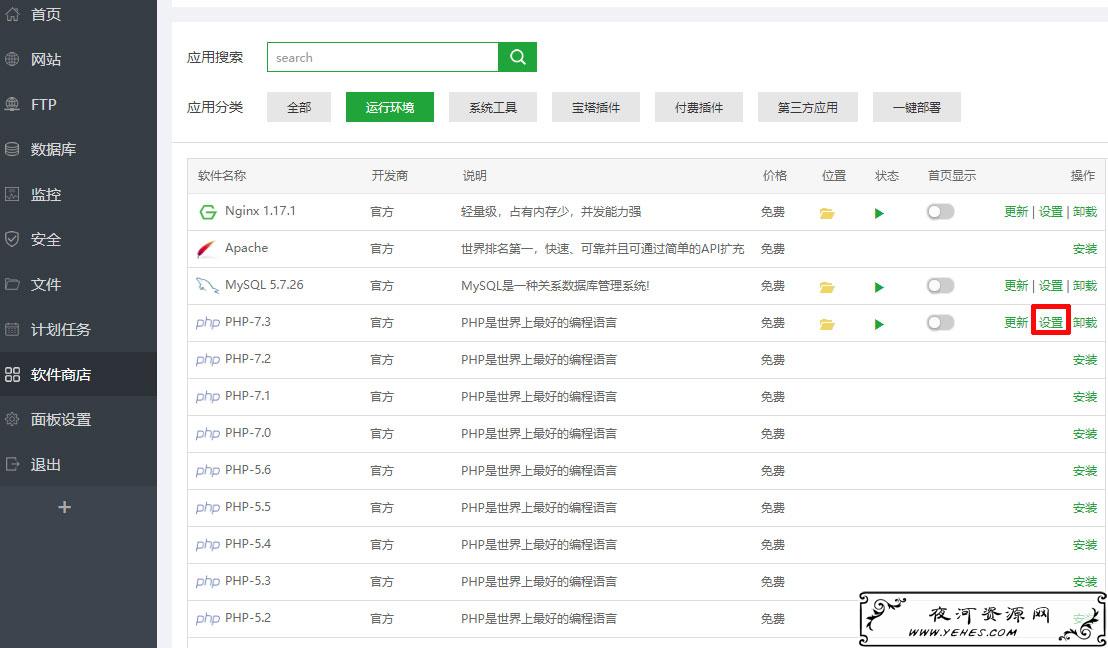
Task: Click 设置 for Nginx 1.17.1
Action: click(x=1051, y=212)
